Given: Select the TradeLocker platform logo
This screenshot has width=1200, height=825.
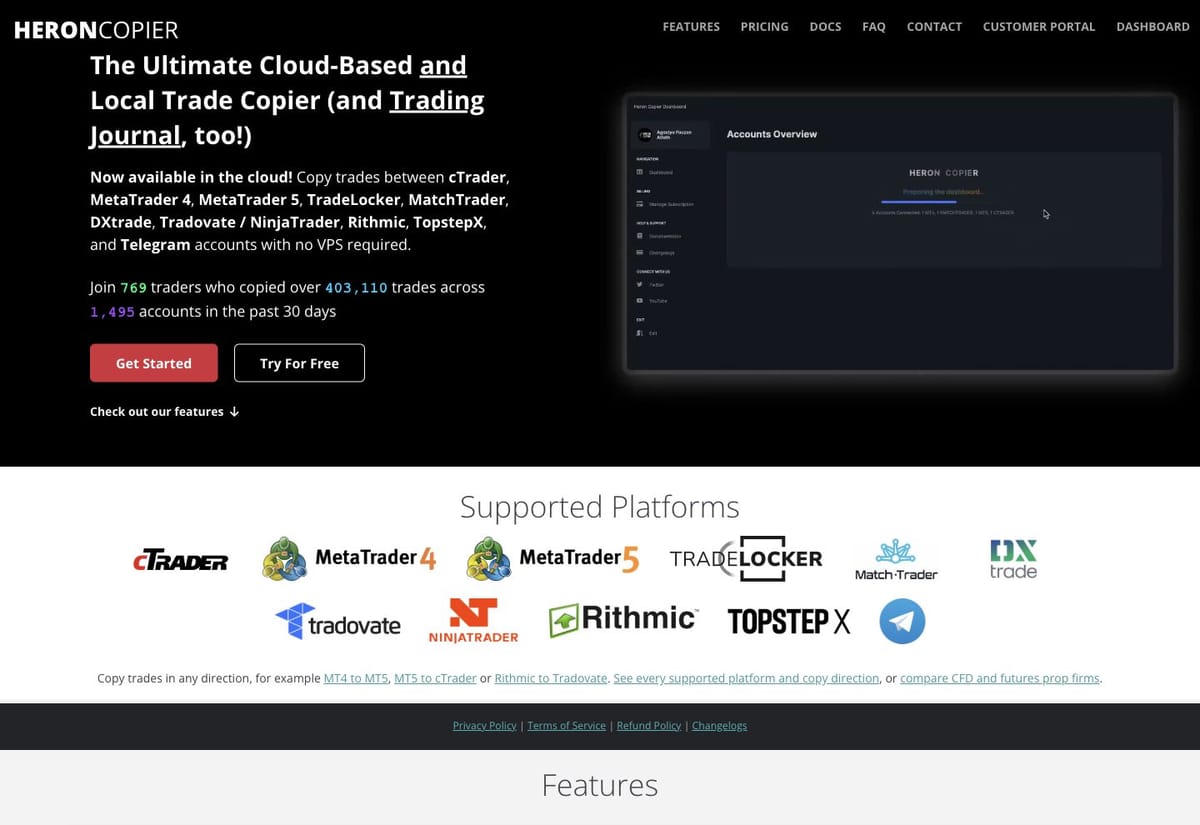Looking at the screenshot, I should [x=746, y=558].
